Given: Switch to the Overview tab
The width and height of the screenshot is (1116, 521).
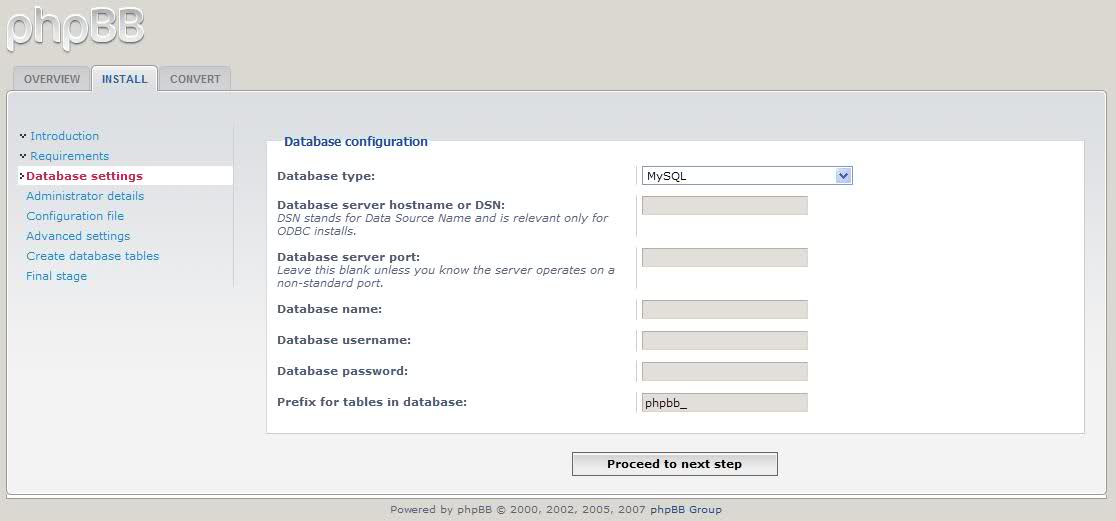Looking at the screenshot, I should [x=52, y=79].
